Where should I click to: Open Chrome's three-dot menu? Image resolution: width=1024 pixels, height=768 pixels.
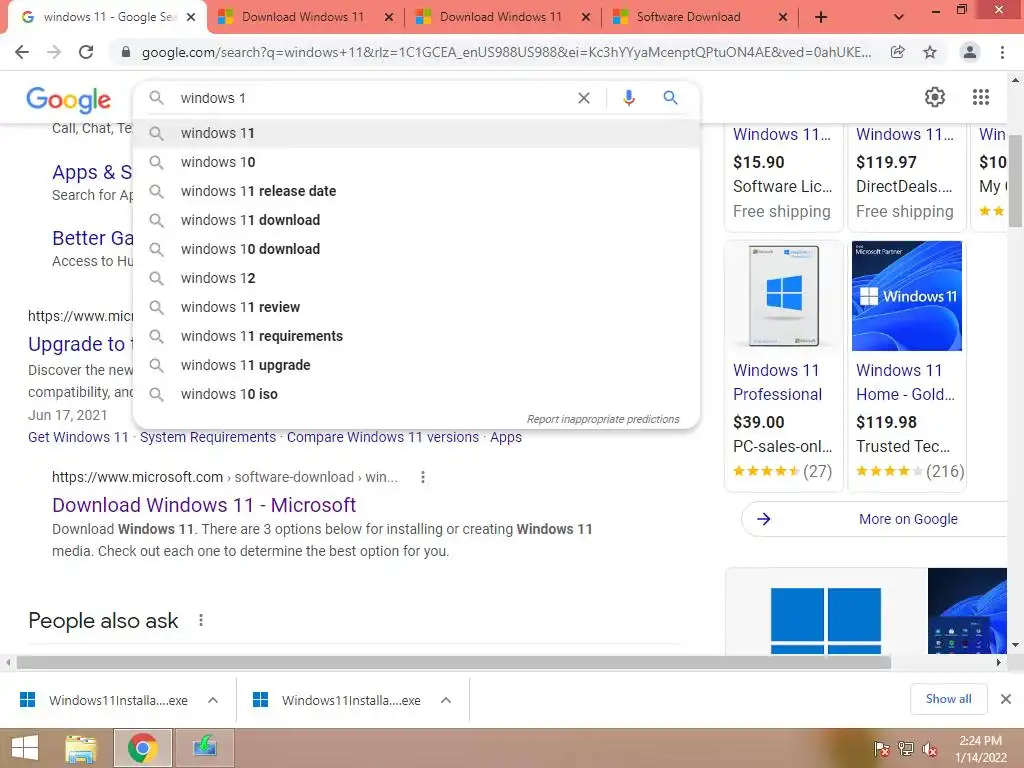click(x=1002, y=52)
